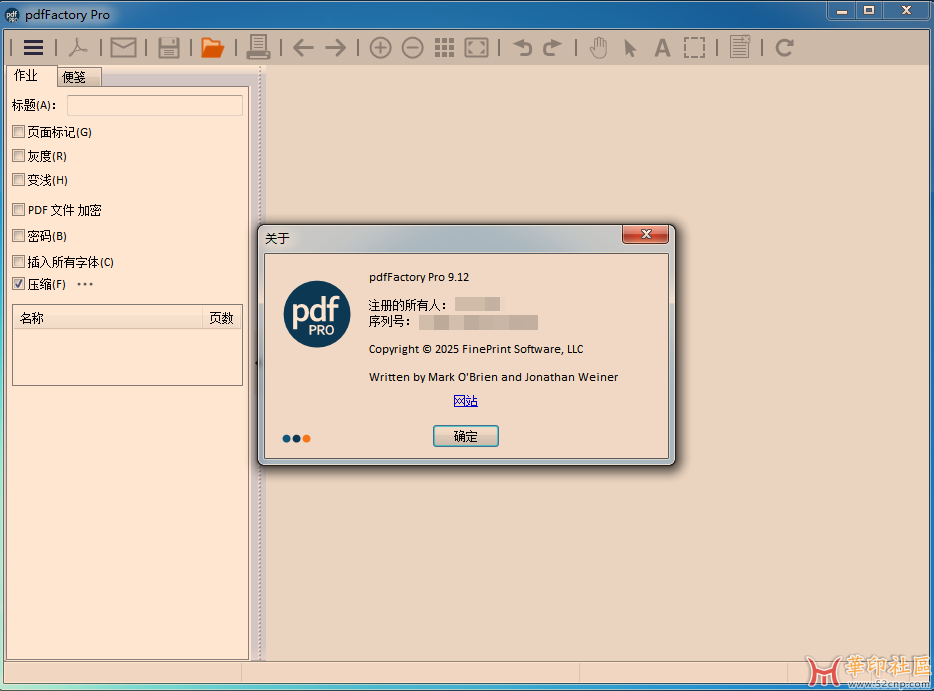Zoom out with minus circle icon
The width and height of the screenshot is (934, 691).
[412, 47]
